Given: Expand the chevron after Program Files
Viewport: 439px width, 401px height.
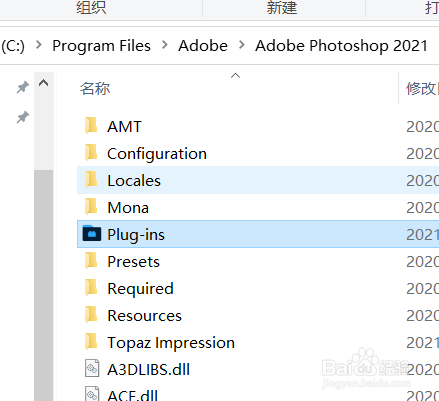Looking at the screenshot, I should [164, 45].
